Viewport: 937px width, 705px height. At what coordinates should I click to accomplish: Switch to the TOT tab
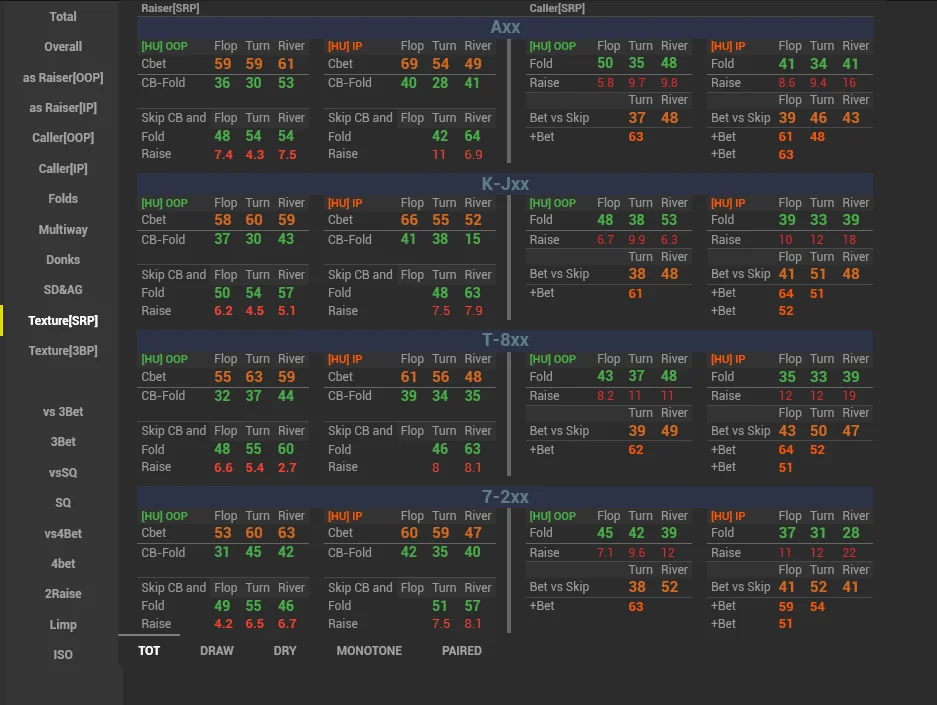coord(149,651)
